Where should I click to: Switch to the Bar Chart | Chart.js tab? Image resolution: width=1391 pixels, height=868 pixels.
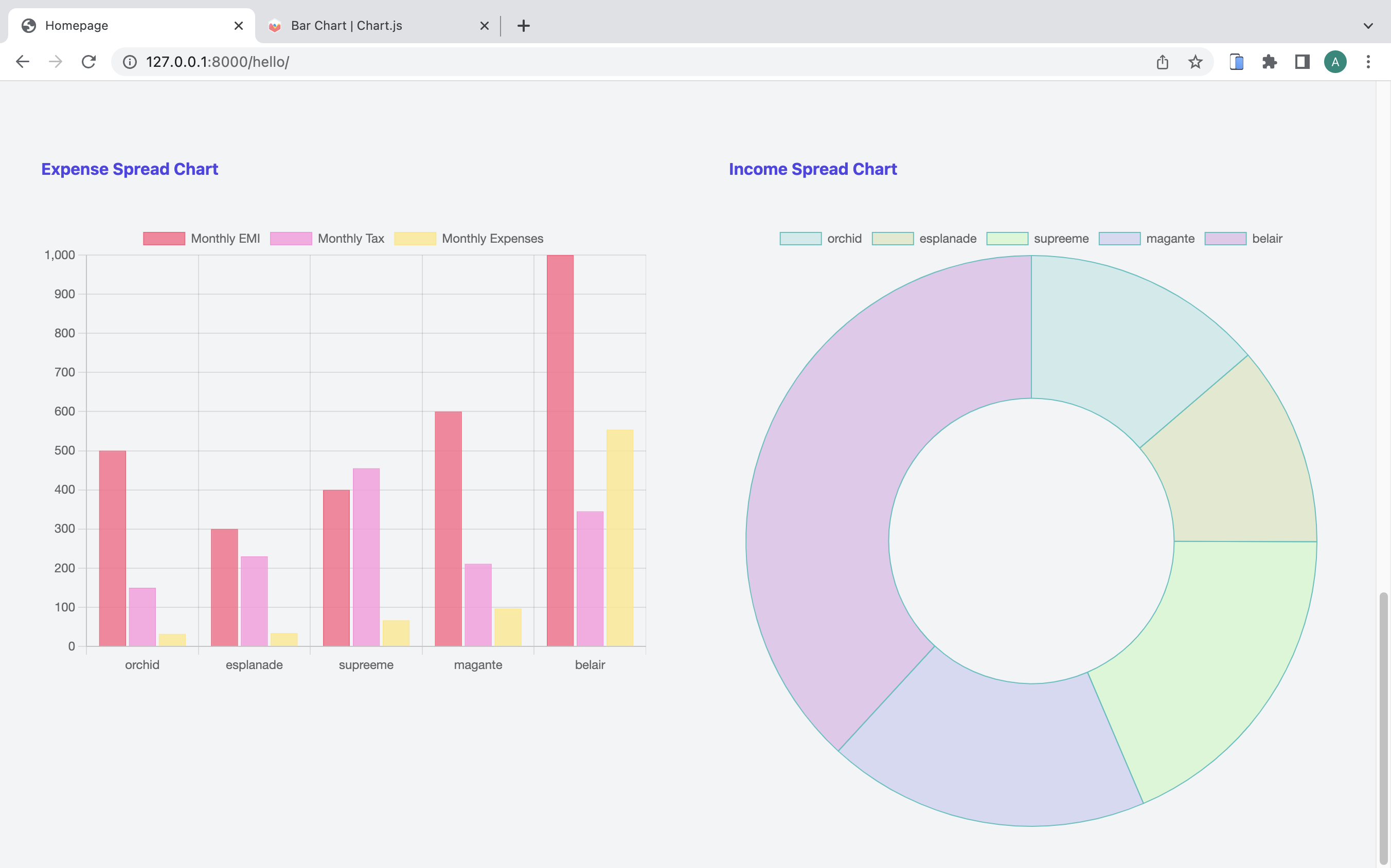point(377,25)
